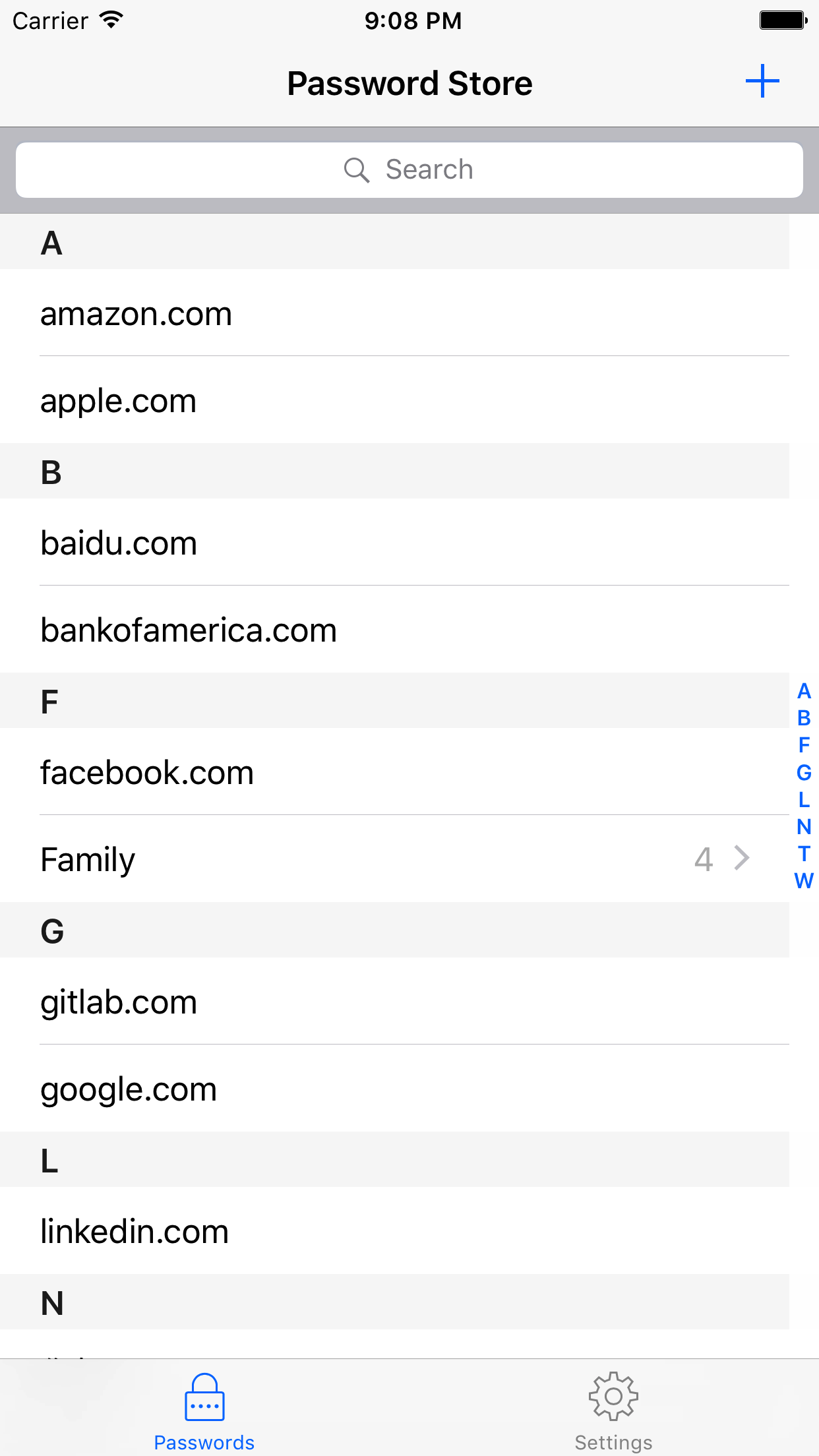The width and height of the screenshot is (819, 1456).
Task: Open the Settings gear tab
Action: pos(613,1398)
